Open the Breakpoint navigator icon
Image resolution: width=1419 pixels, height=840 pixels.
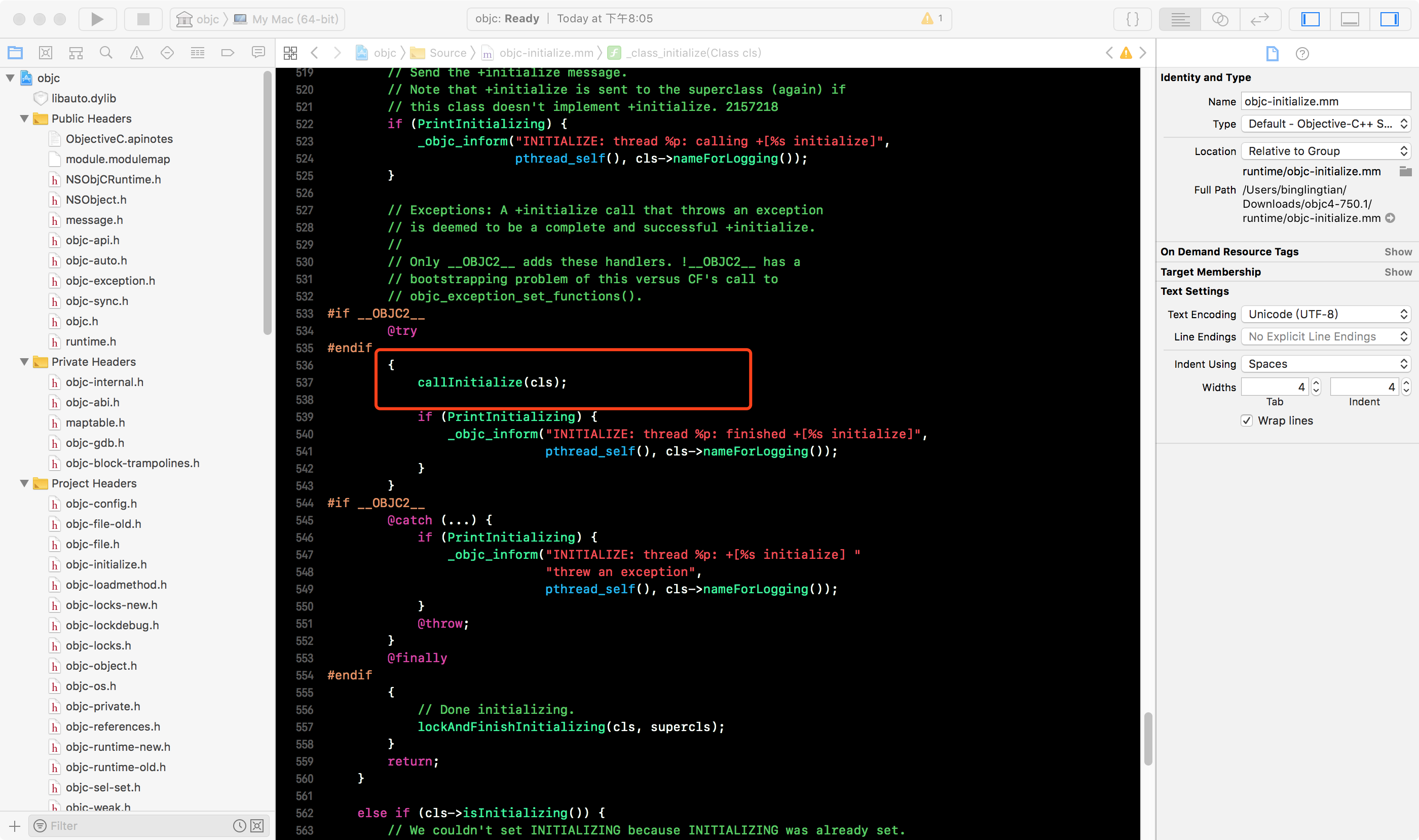tap(228, 53)
